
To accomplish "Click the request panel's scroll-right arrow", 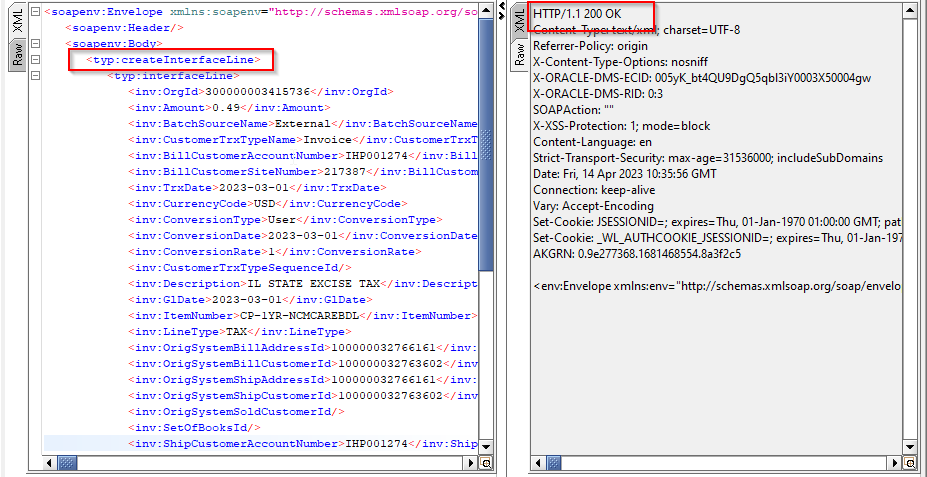I will tap(472, 464).
